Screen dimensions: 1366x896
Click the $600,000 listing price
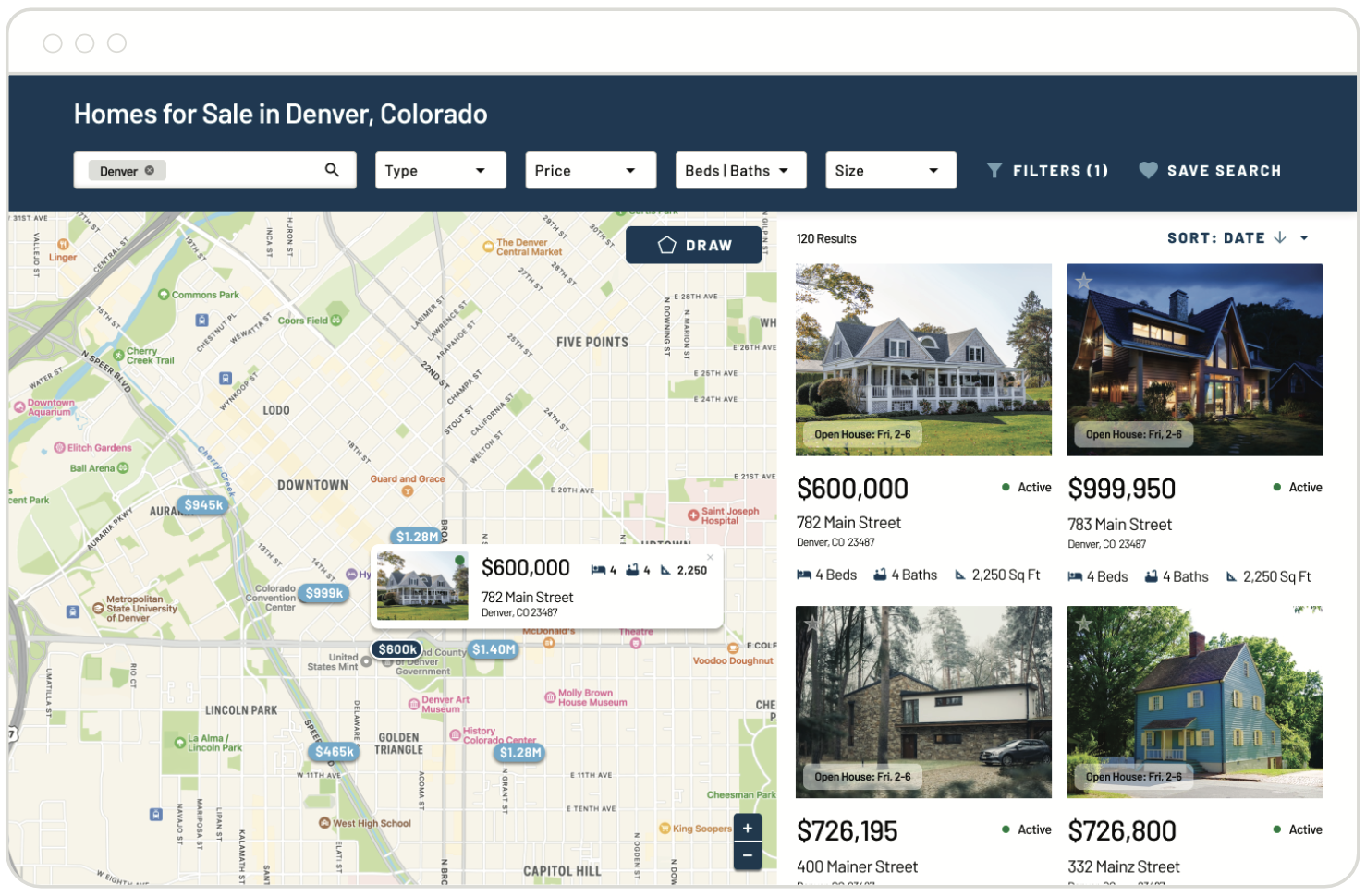tap(852, 489)
